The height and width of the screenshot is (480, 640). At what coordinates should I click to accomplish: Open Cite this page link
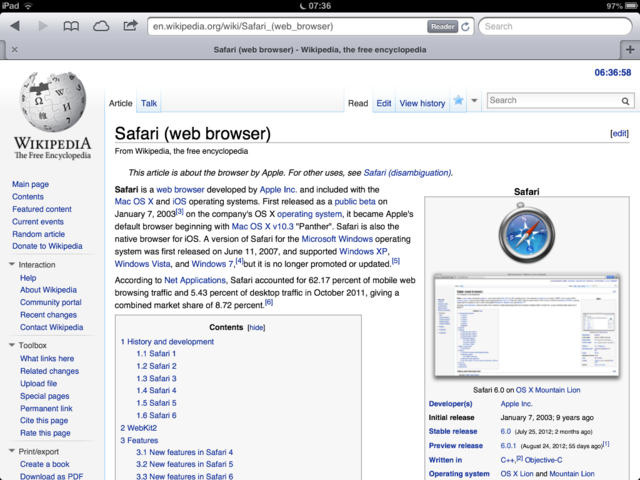[x=44, y=420]
